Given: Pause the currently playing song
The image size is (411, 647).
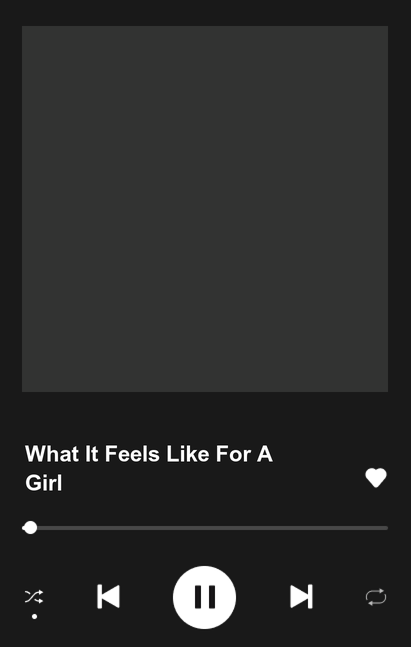Looking at the screenshot, I should 204,597.
